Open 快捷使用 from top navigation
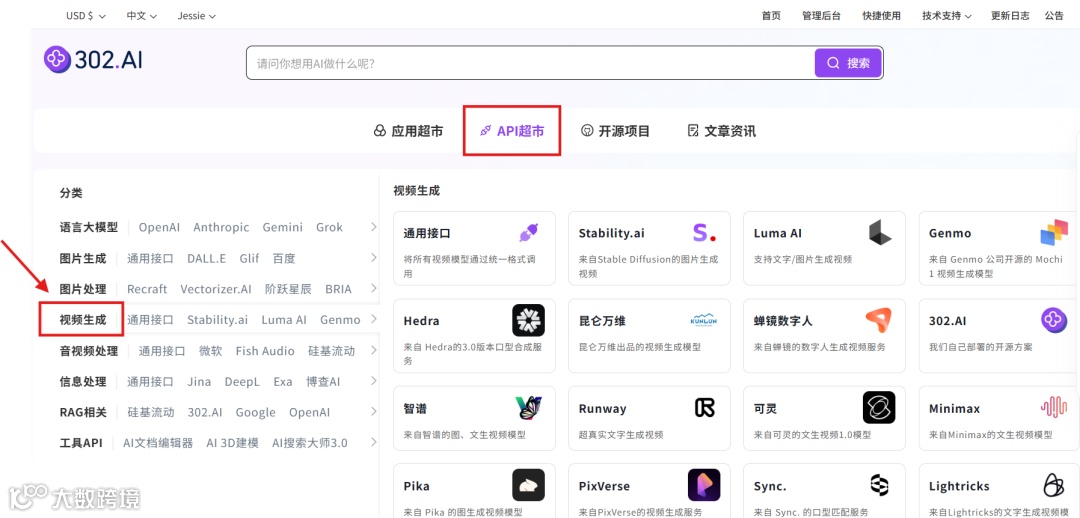The height and width of the screenshot is (518, 1080). pyautogui.click(x=882, y=16)
